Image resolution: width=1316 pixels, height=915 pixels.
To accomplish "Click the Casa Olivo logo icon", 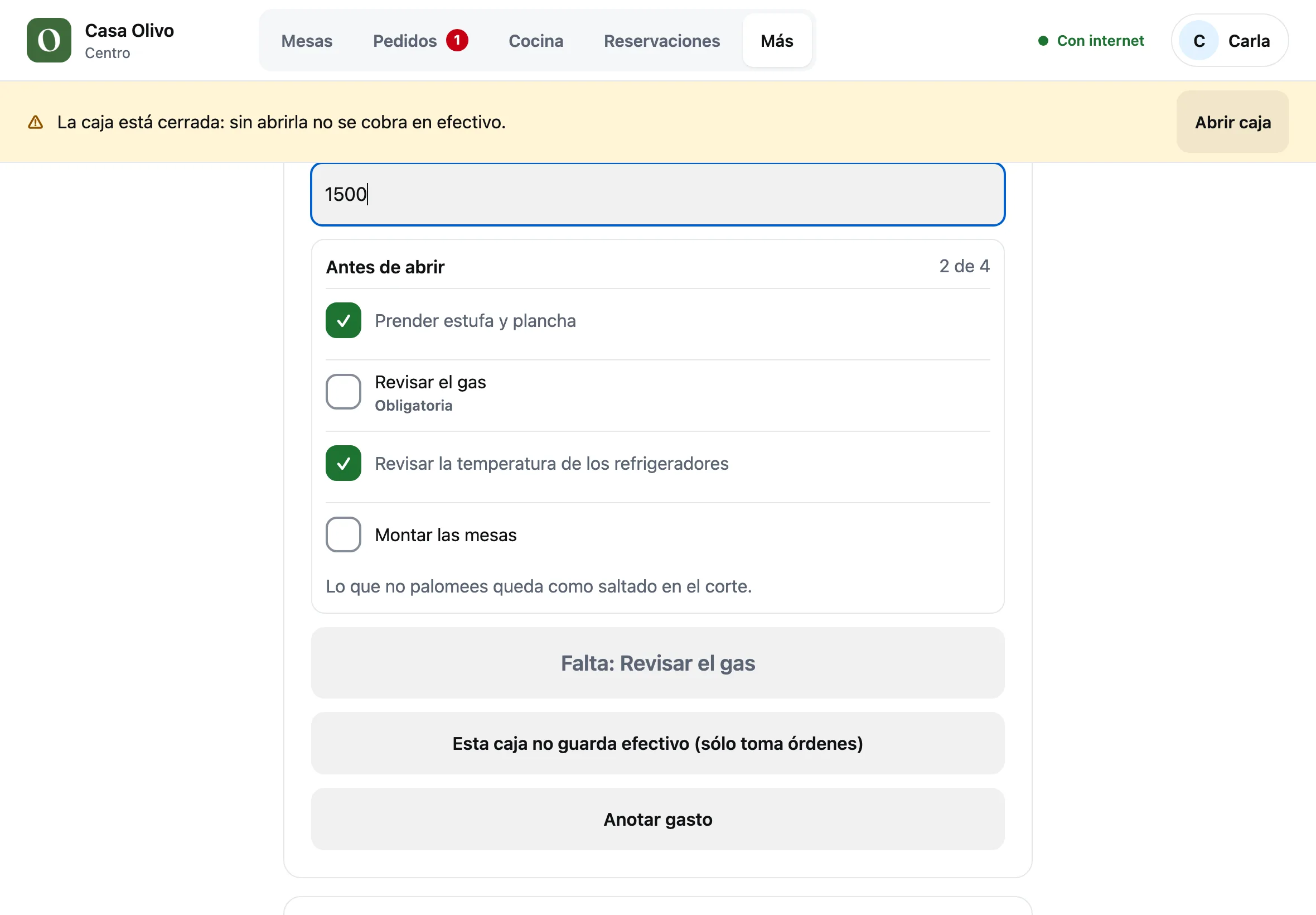I will pos(49,40).
